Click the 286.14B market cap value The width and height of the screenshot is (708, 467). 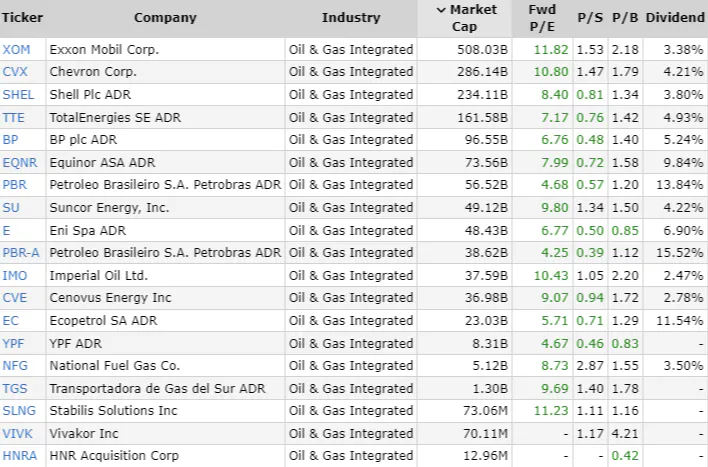point(482,72)
